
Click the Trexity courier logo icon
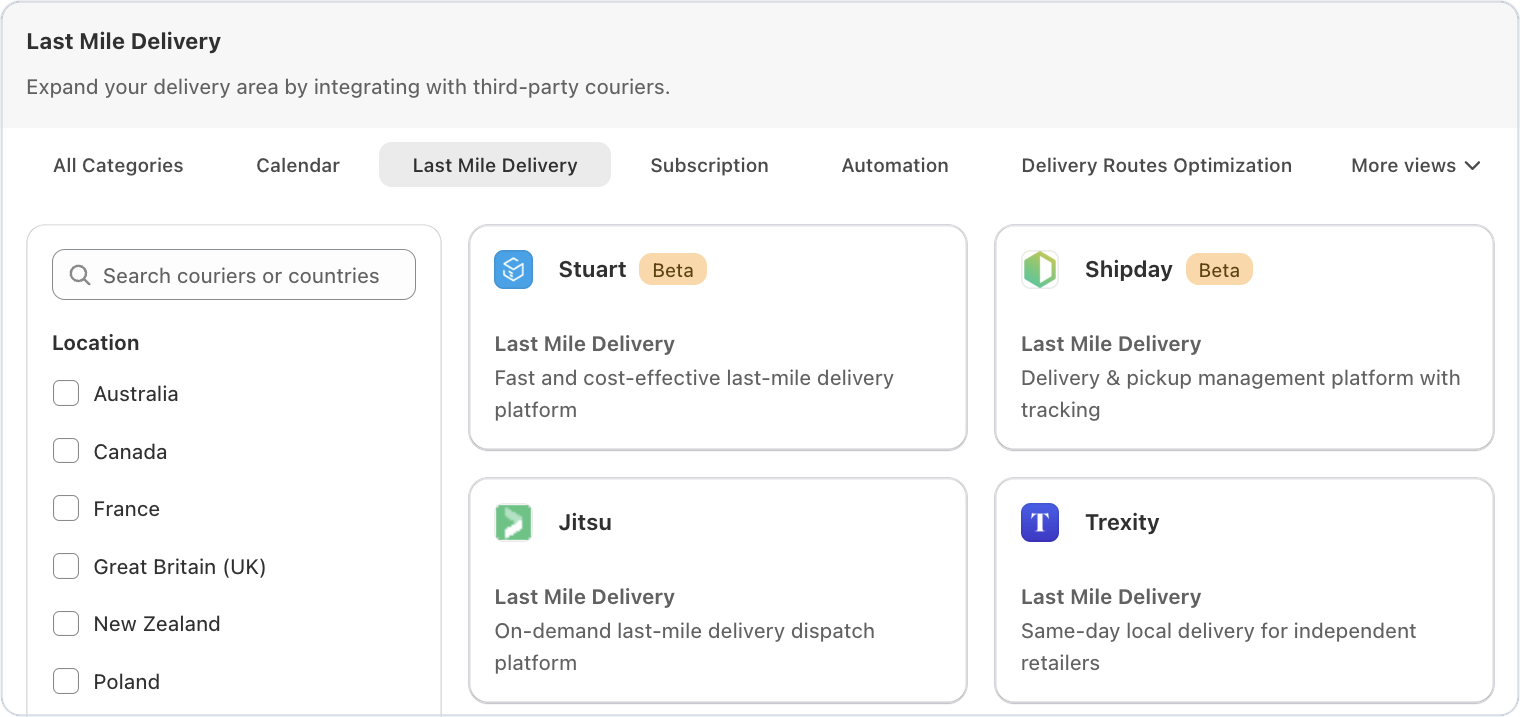tap(1040, 523)
